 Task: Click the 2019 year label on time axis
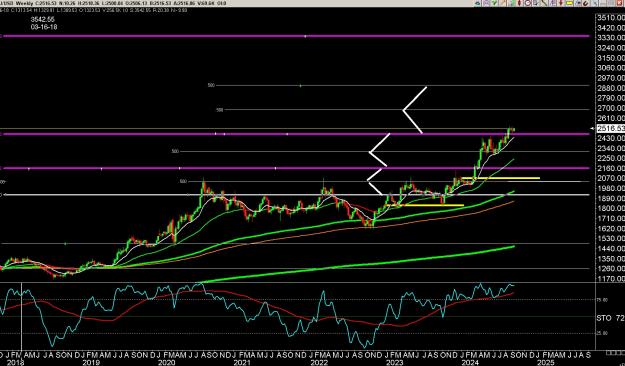tap(91, 362)
